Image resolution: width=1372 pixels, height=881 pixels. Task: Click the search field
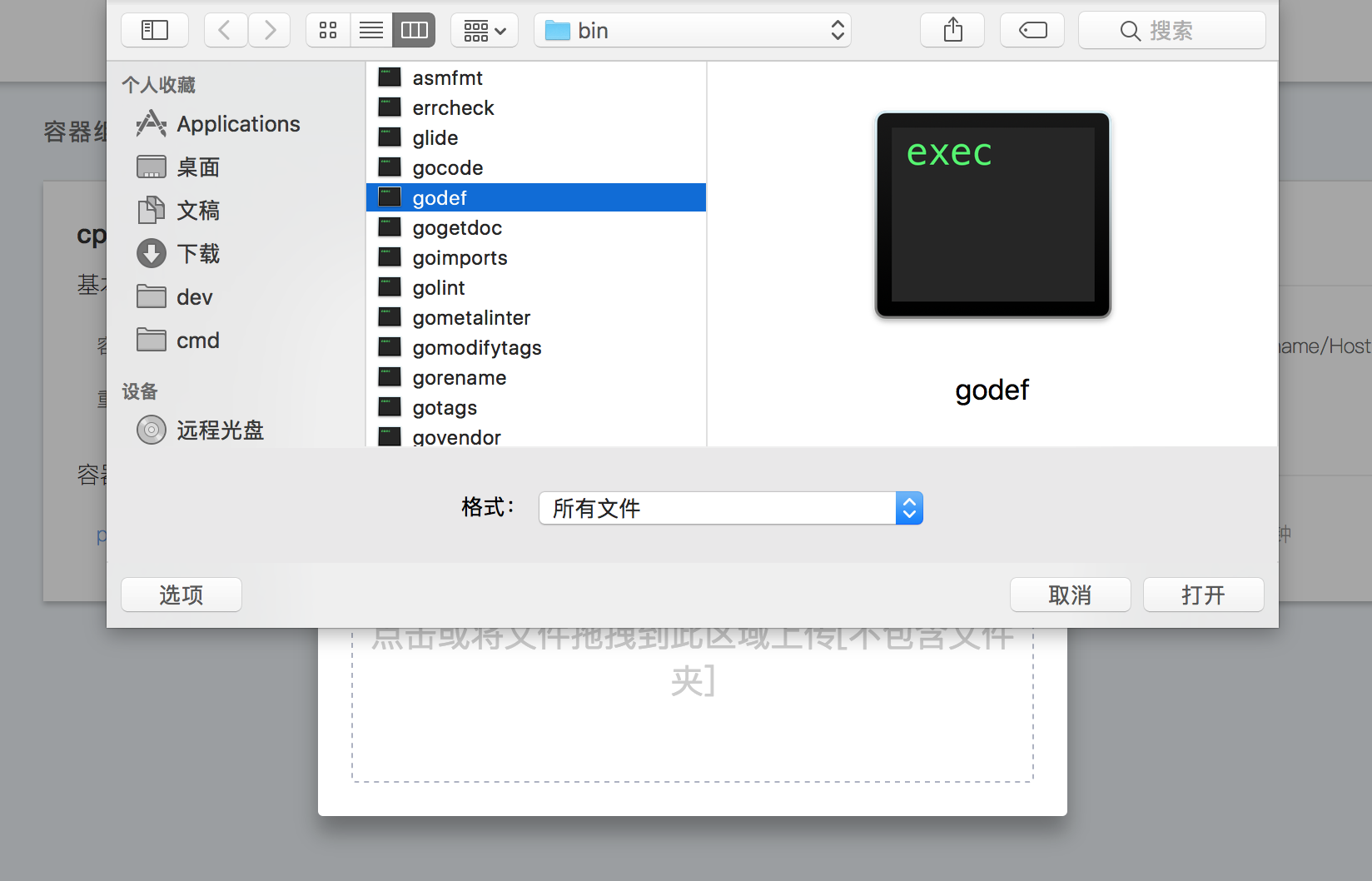point(1171,31)
